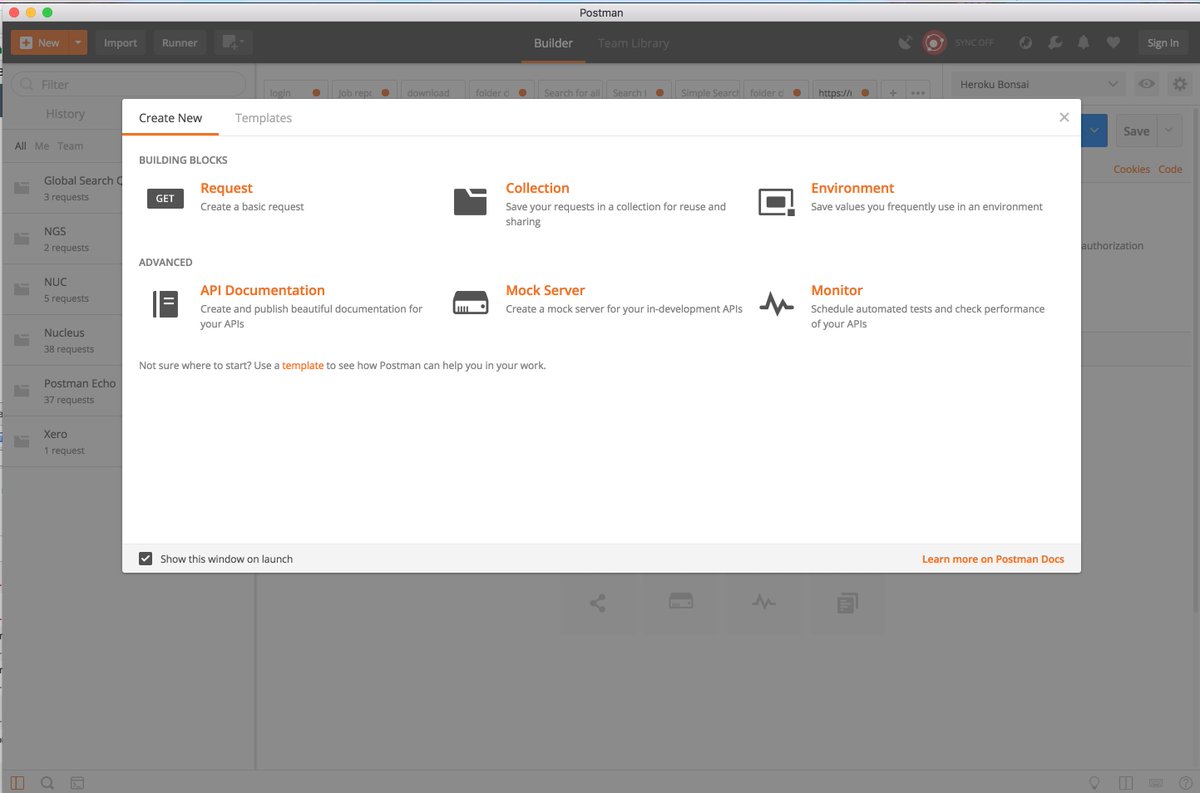Add a new request tab with plus
Screen dimensions: 1200x793
coord(893,93)
